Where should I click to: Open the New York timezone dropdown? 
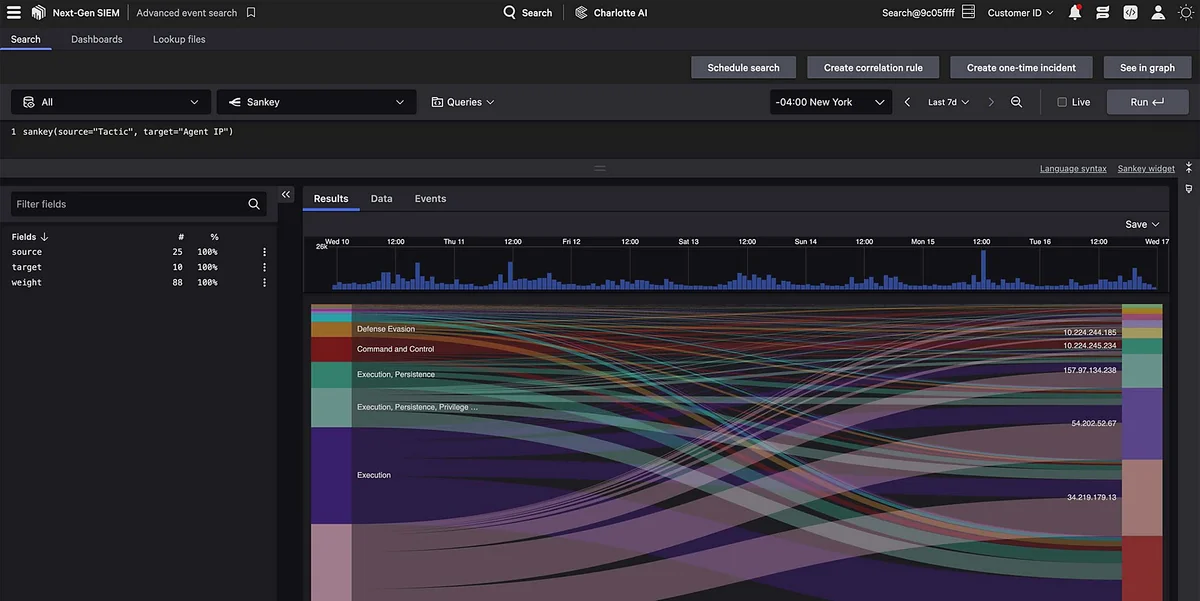[x=830, y=101]
